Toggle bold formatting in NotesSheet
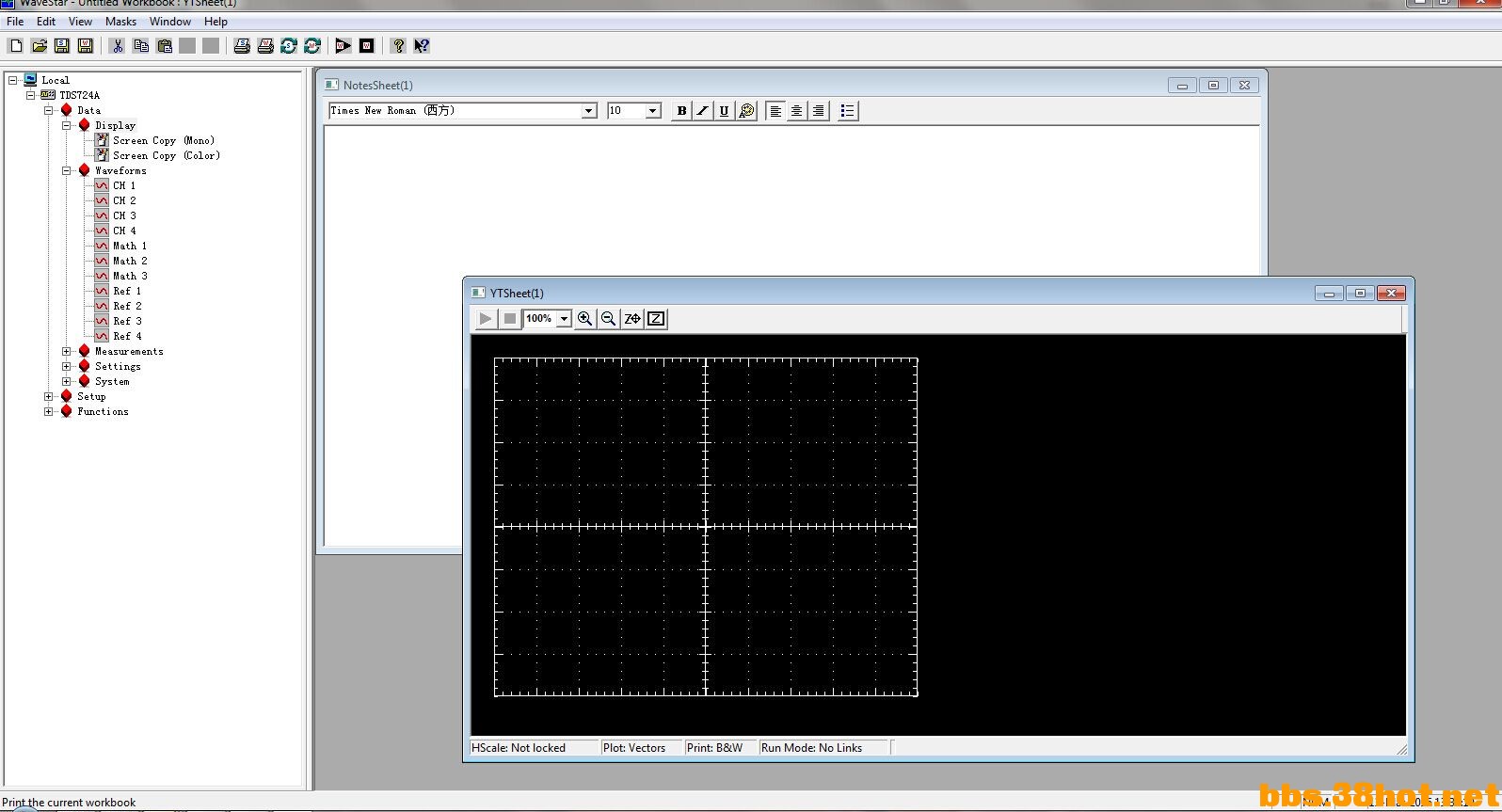Image resolution: width=1502 pixels, height=812 pixels. click(x=681, y=111)
